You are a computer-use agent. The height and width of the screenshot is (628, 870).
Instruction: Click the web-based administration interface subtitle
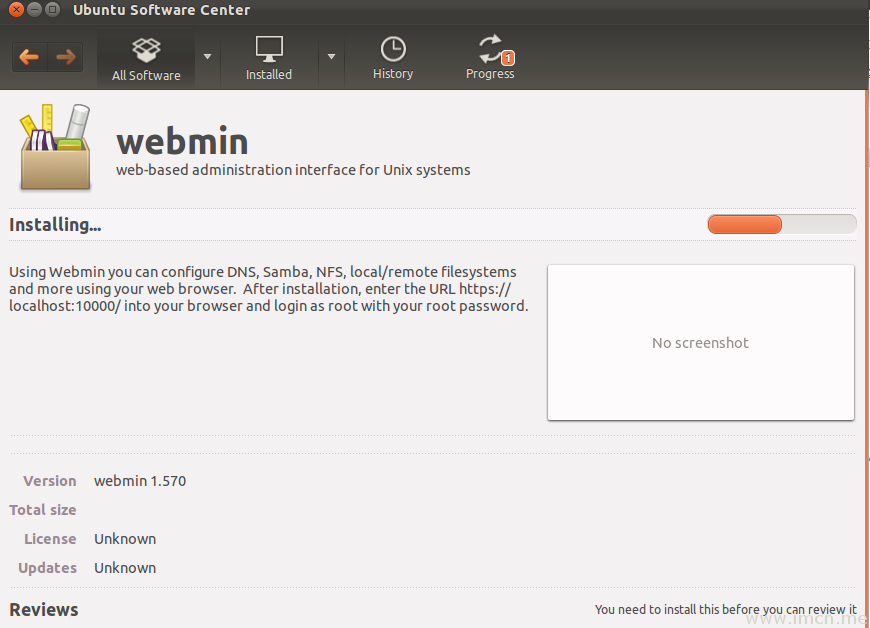293,170
